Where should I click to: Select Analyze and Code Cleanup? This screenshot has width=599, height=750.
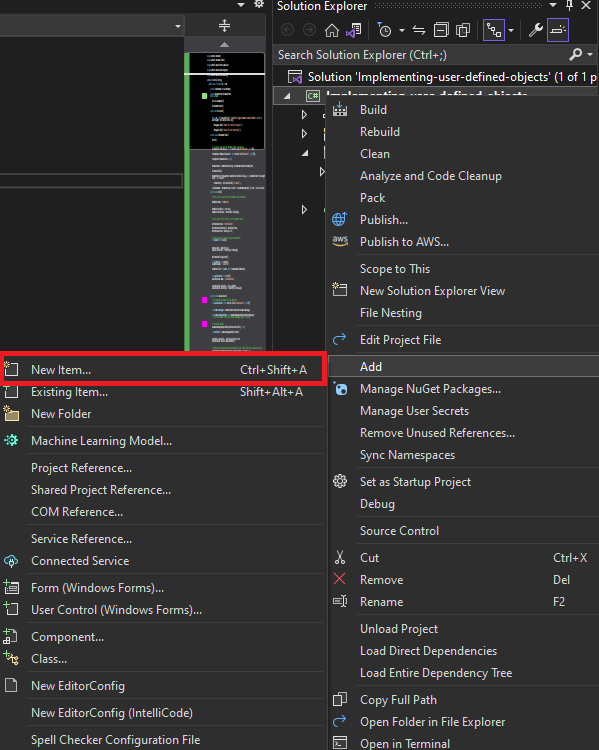pos(431,176)
